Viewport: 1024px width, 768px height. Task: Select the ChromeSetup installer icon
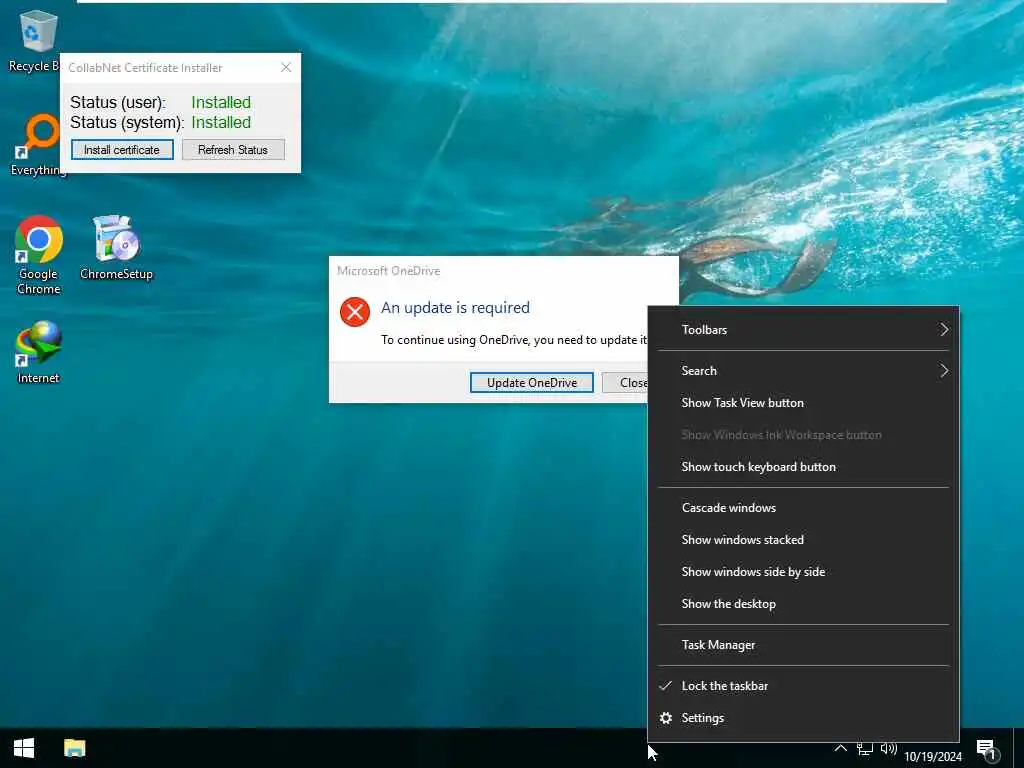point(116,248)
